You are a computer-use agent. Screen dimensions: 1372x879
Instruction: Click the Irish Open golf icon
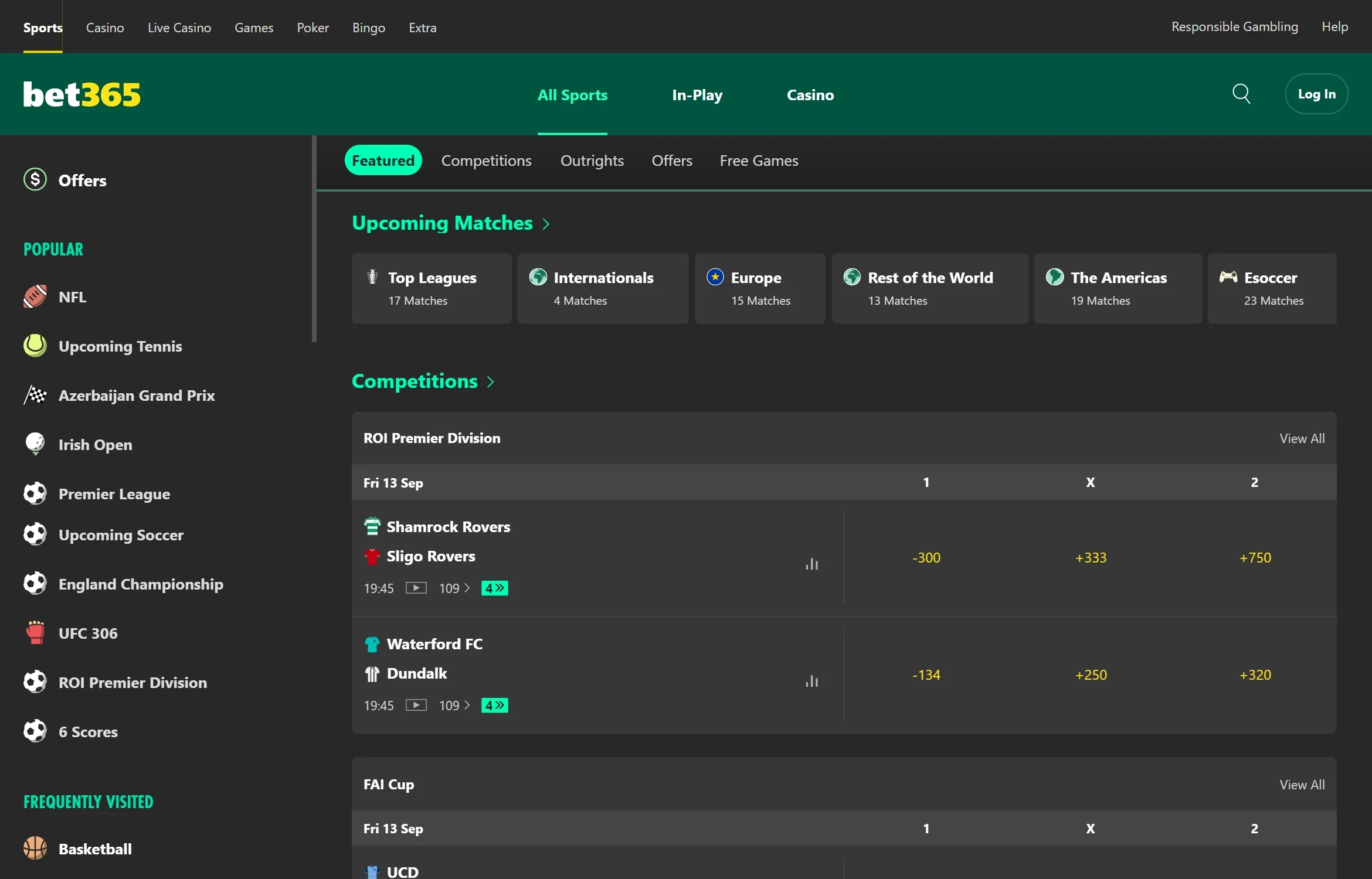pyautogui.click(x=35, y=444)
